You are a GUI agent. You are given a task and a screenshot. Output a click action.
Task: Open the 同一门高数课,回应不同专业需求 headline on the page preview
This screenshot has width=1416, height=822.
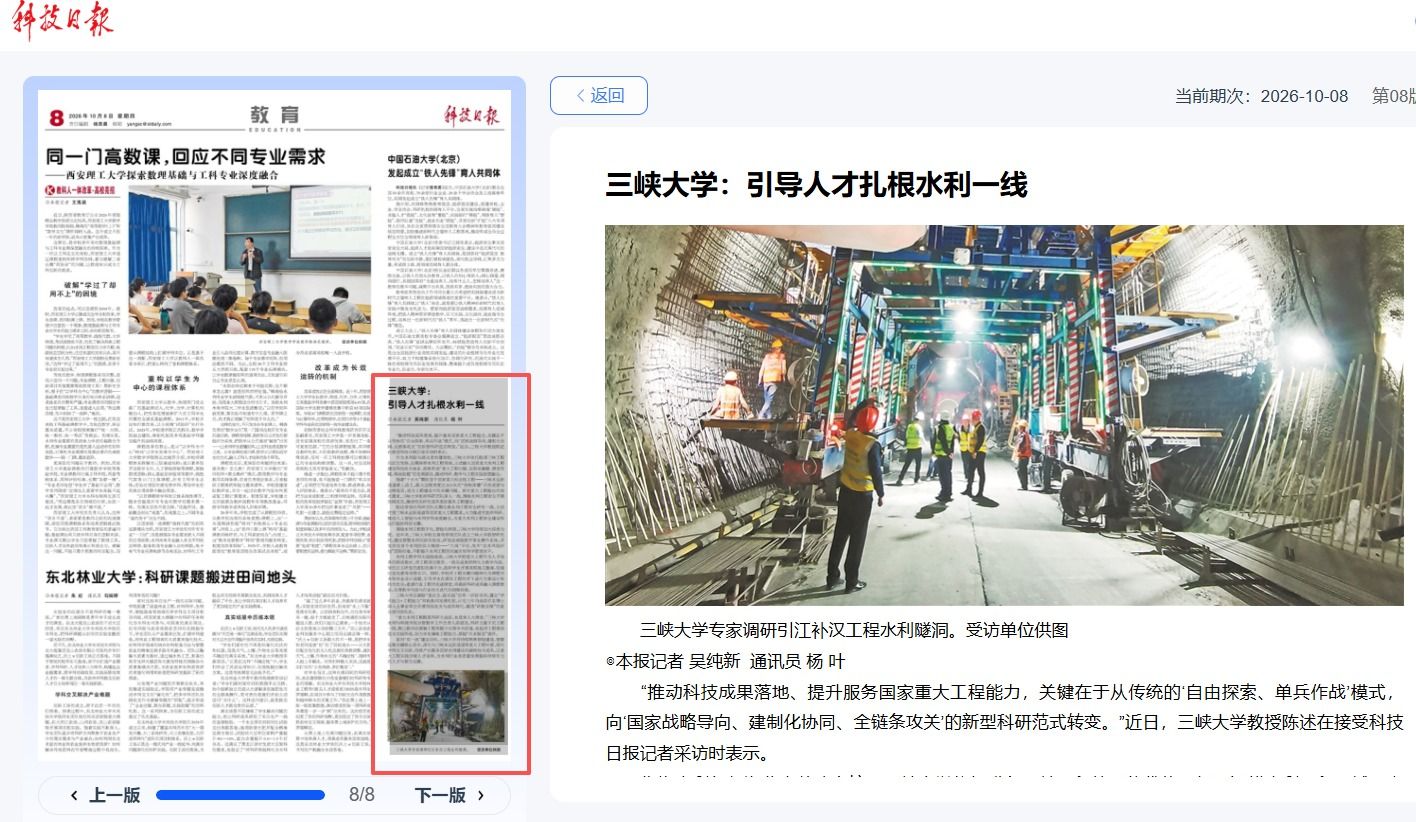tap(187, 157)
